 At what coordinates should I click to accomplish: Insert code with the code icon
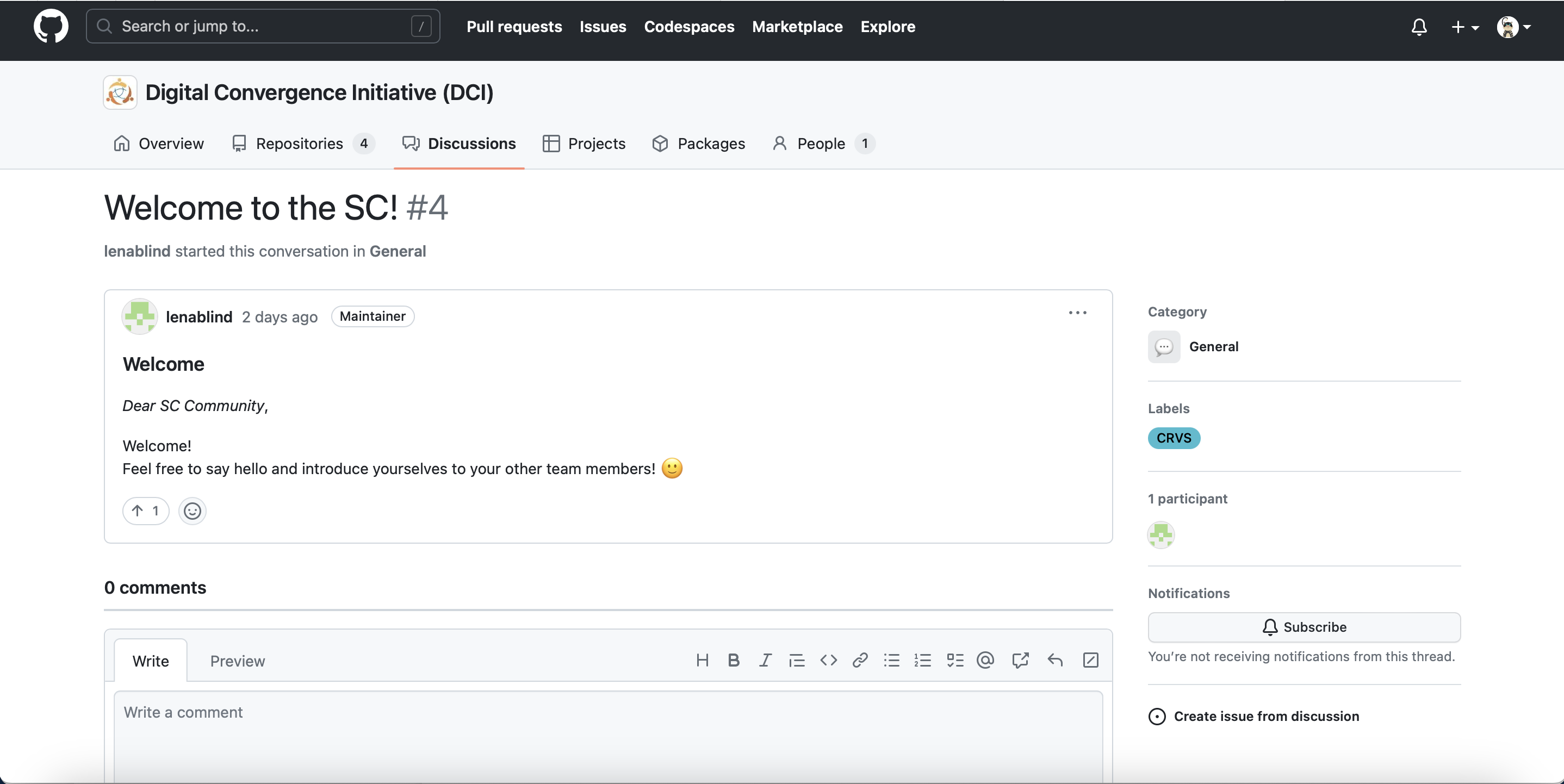pyautogui.click(x=828, y=660)
